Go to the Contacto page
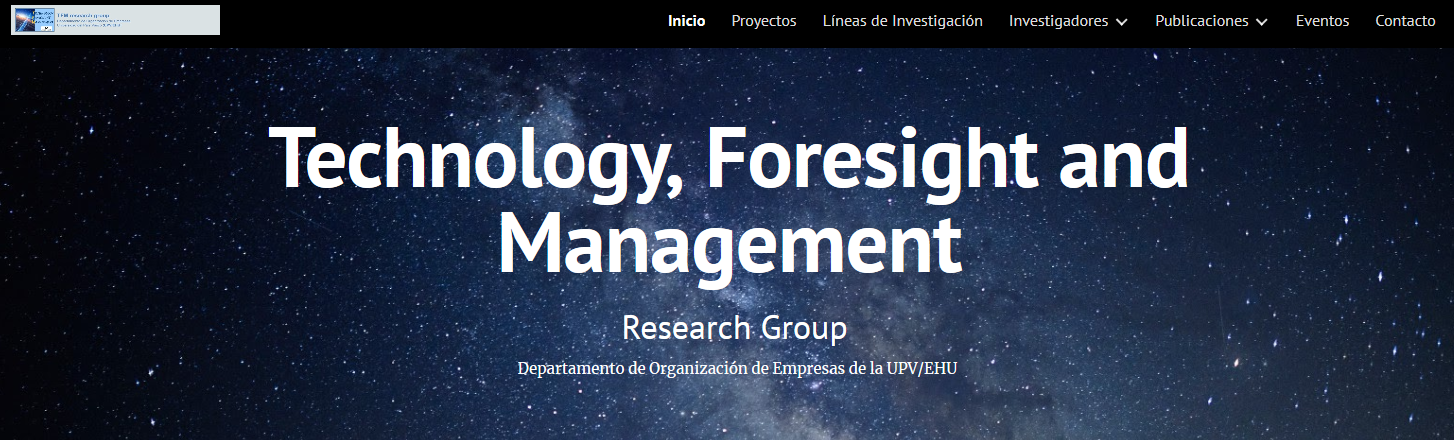1454x440 pixels. (x=1405, y=21)
